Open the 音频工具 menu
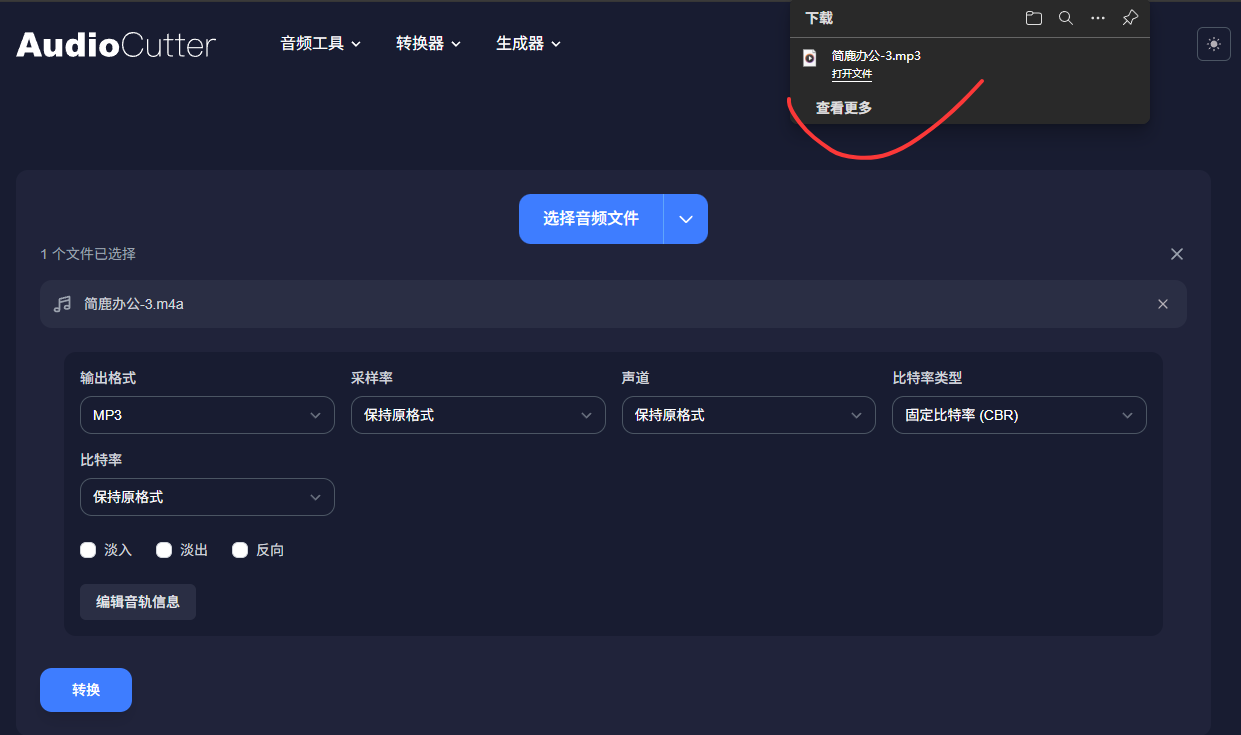Image resolution: width=1241 pixels, height=735 pixels. coord(321,44)
